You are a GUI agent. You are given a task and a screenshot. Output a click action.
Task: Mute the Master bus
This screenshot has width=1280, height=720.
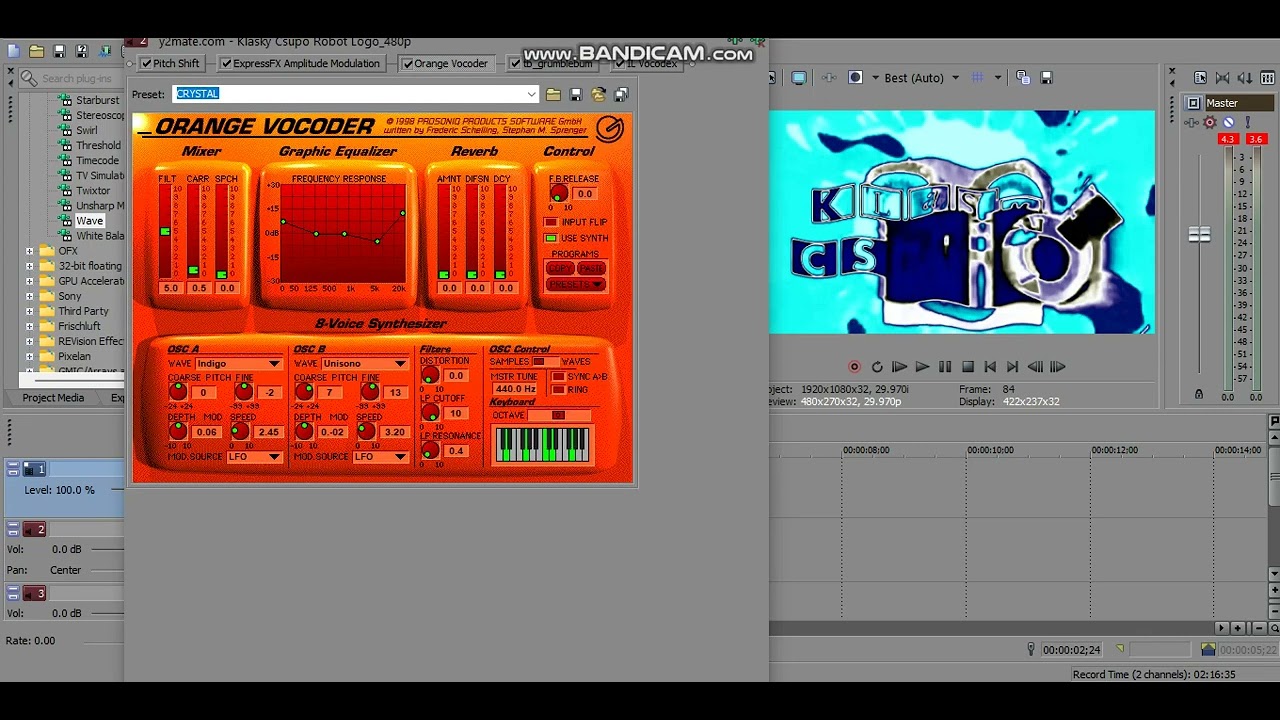[x=1229, y=122]
